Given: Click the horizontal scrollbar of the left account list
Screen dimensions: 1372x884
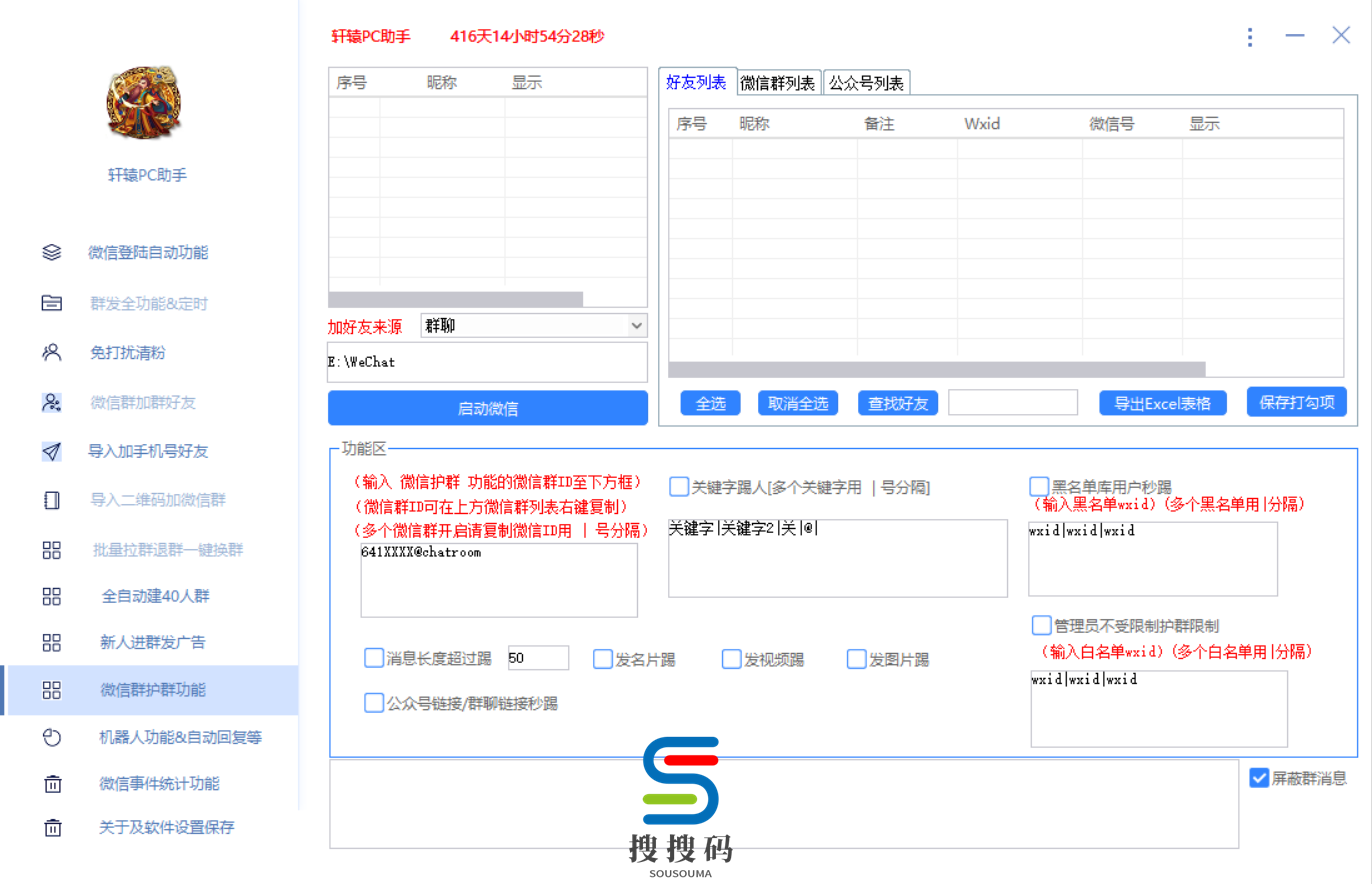Looking at the screenshot, I should (x=456, y=299).
